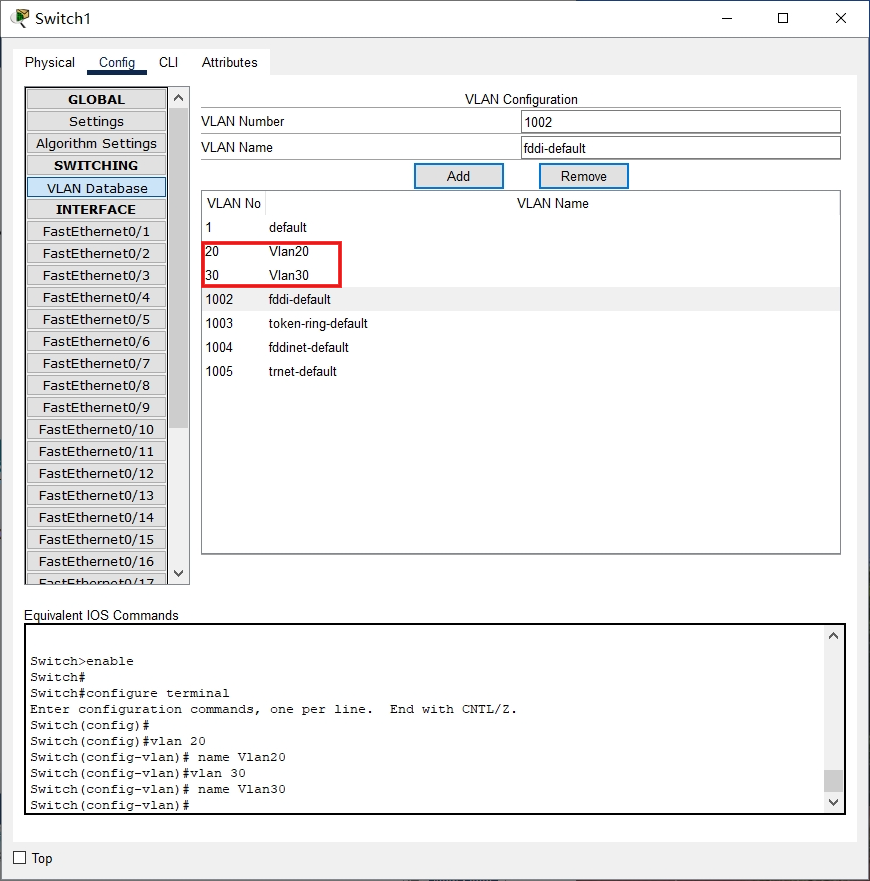The height and width of the screenshot is (881, 870).
Task: Select the FastEthernet0/16 interface
Action: tap(96, 561)
